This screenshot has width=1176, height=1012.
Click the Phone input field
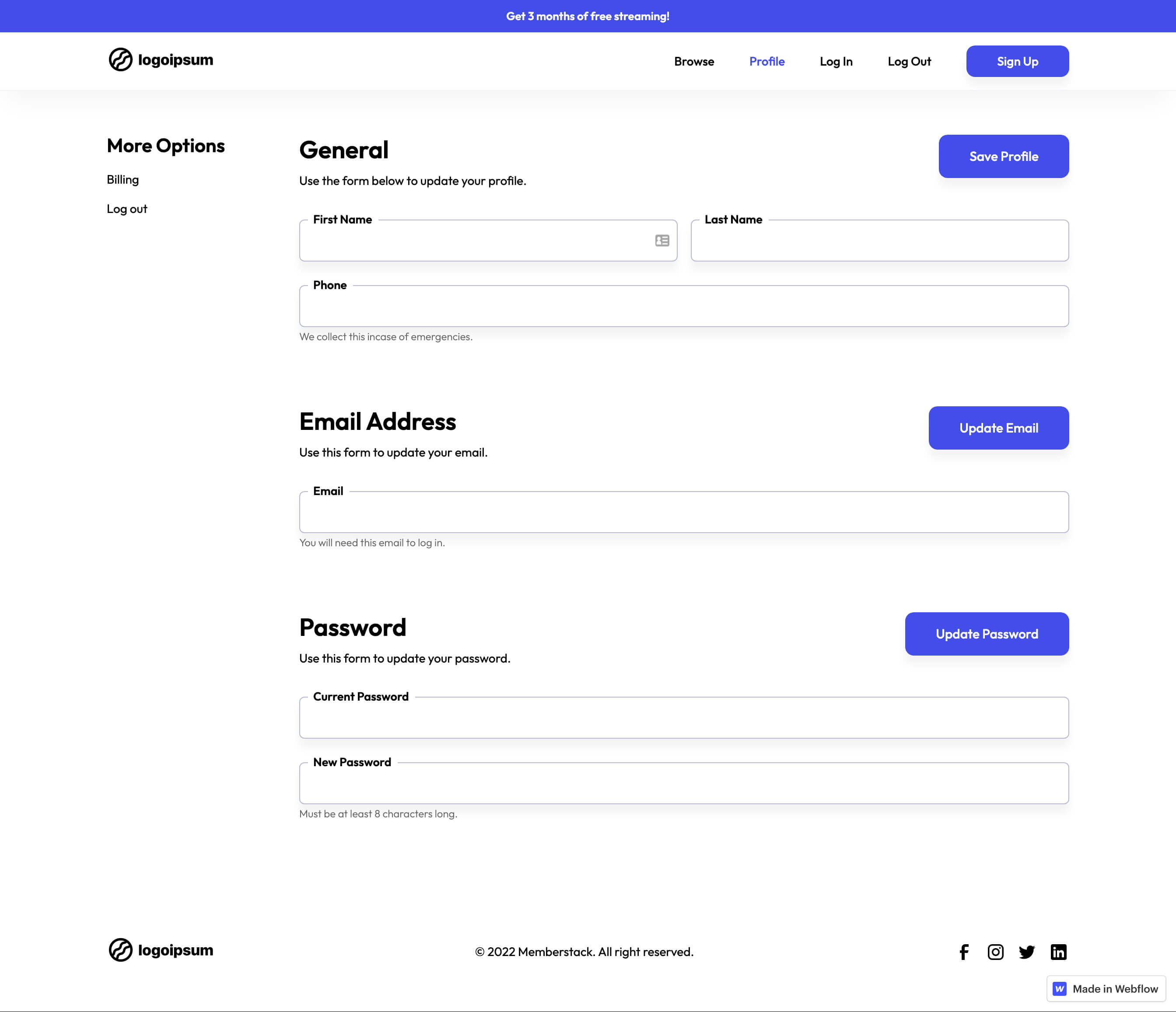click(684, 306)
